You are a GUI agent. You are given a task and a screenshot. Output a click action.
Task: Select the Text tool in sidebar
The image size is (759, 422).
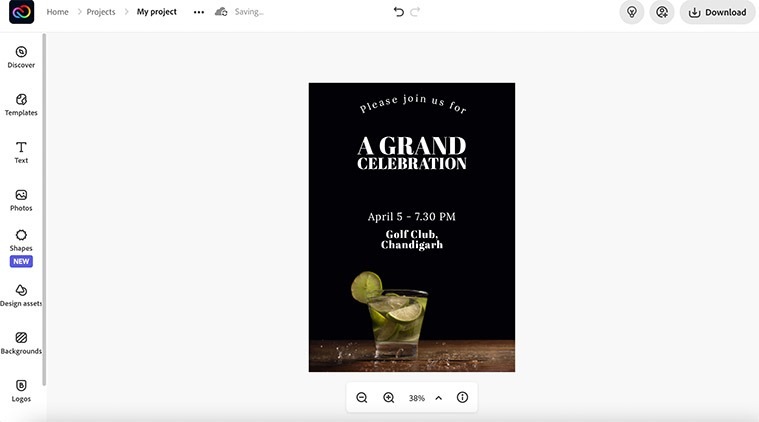click(21, 152)
